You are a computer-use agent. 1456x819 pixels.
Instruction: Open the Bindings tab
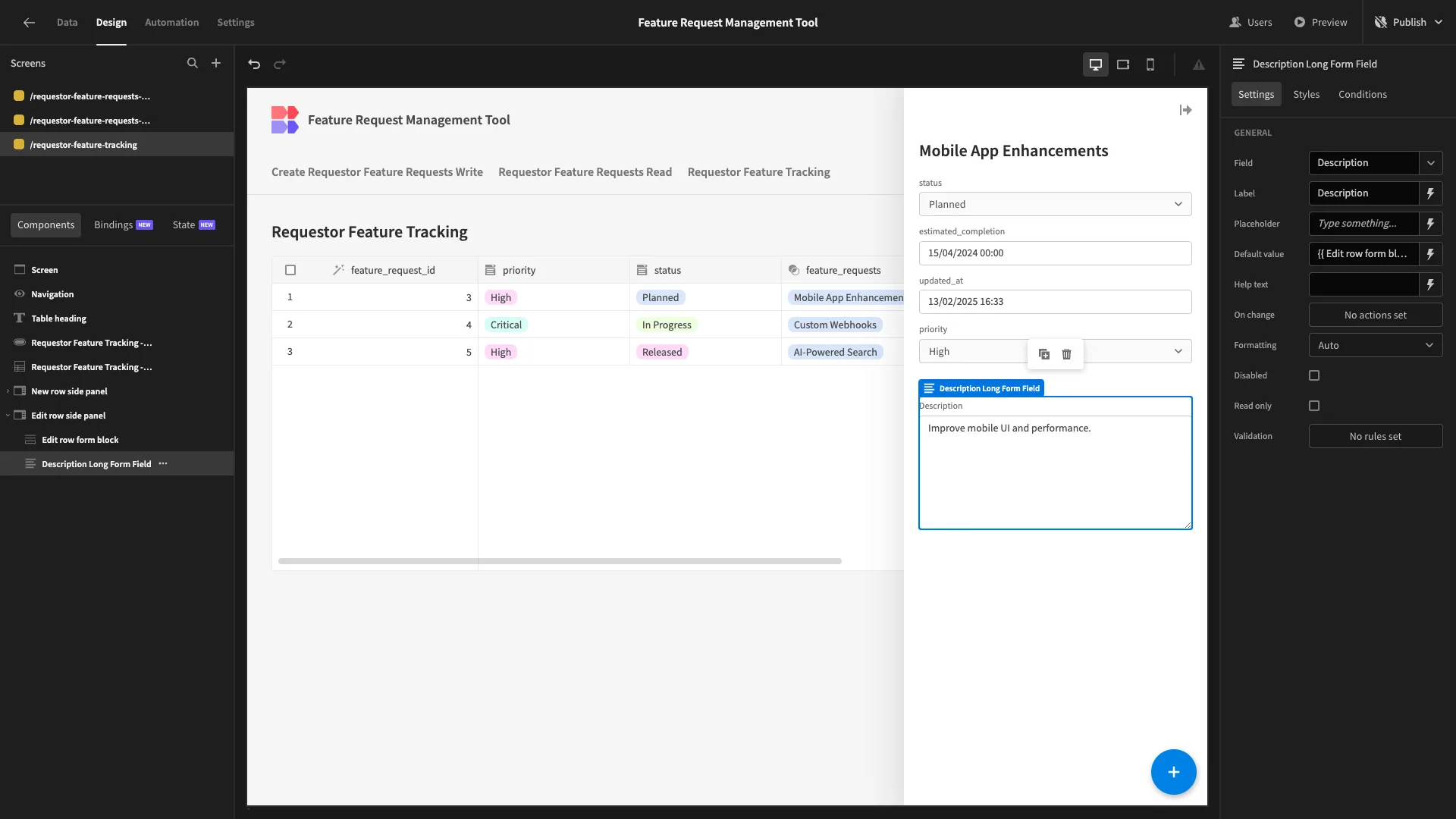click(124, 225)
